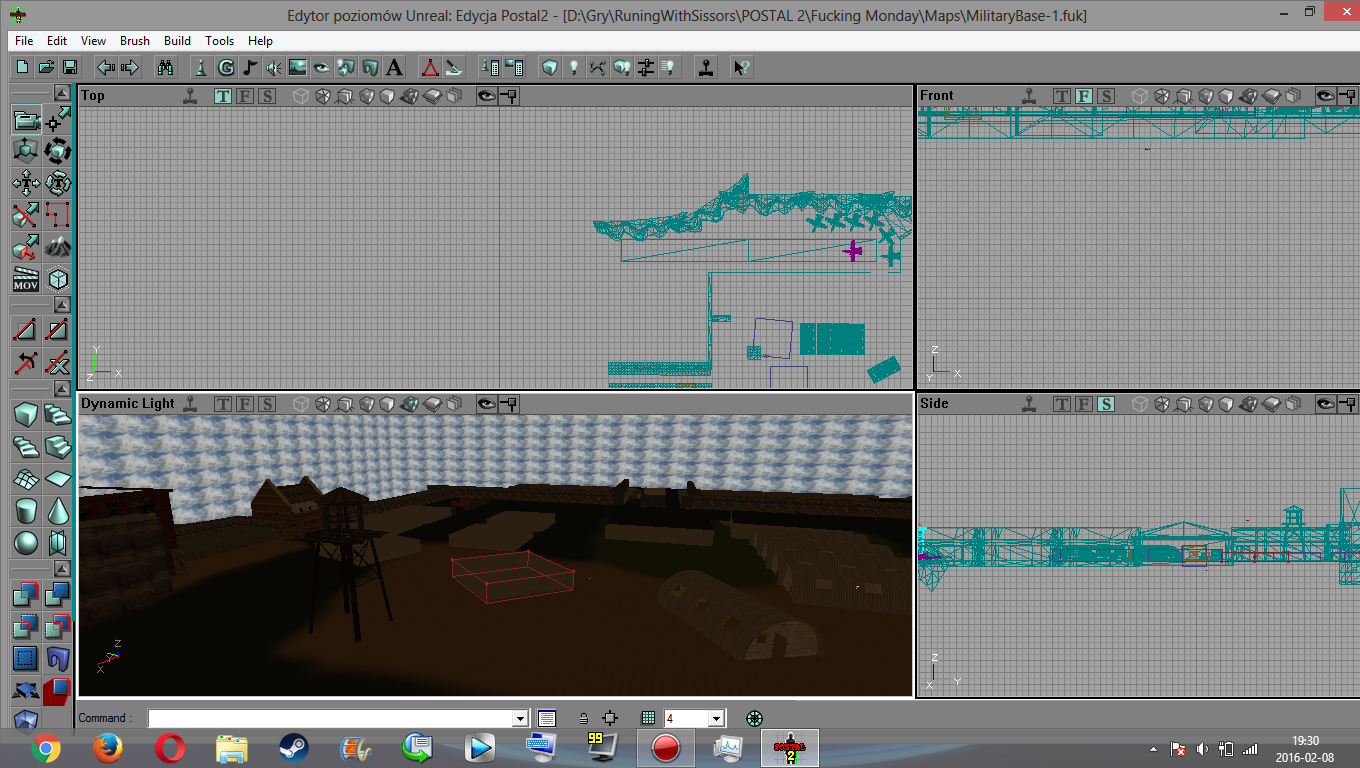This screenshot has height=768, width=1360.
Task: Build paths with the node network icon
Action: [x=598, y=67]
